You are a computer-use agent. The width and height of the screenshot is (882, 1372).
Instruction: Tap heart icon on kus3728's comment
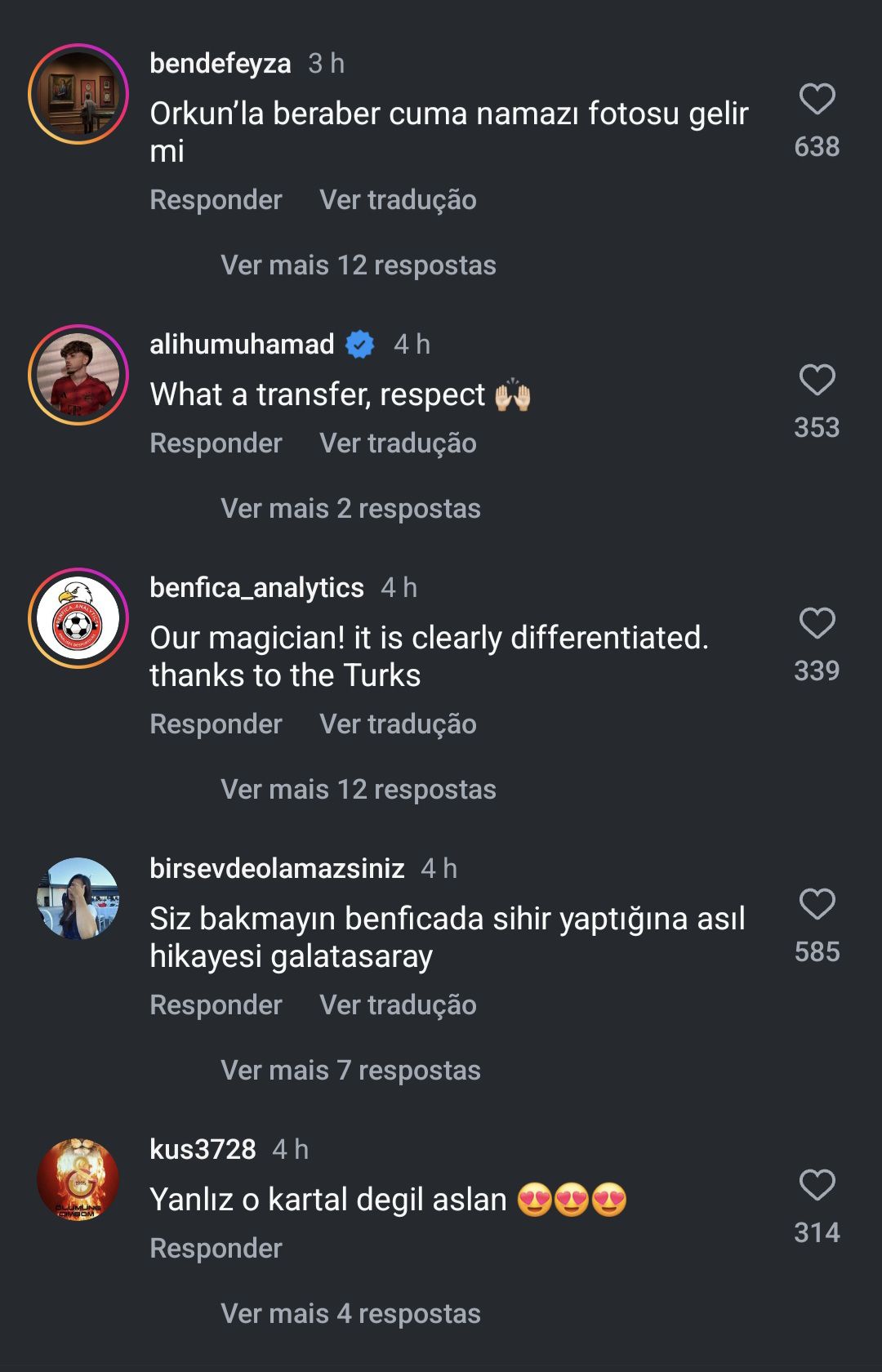817,1186
